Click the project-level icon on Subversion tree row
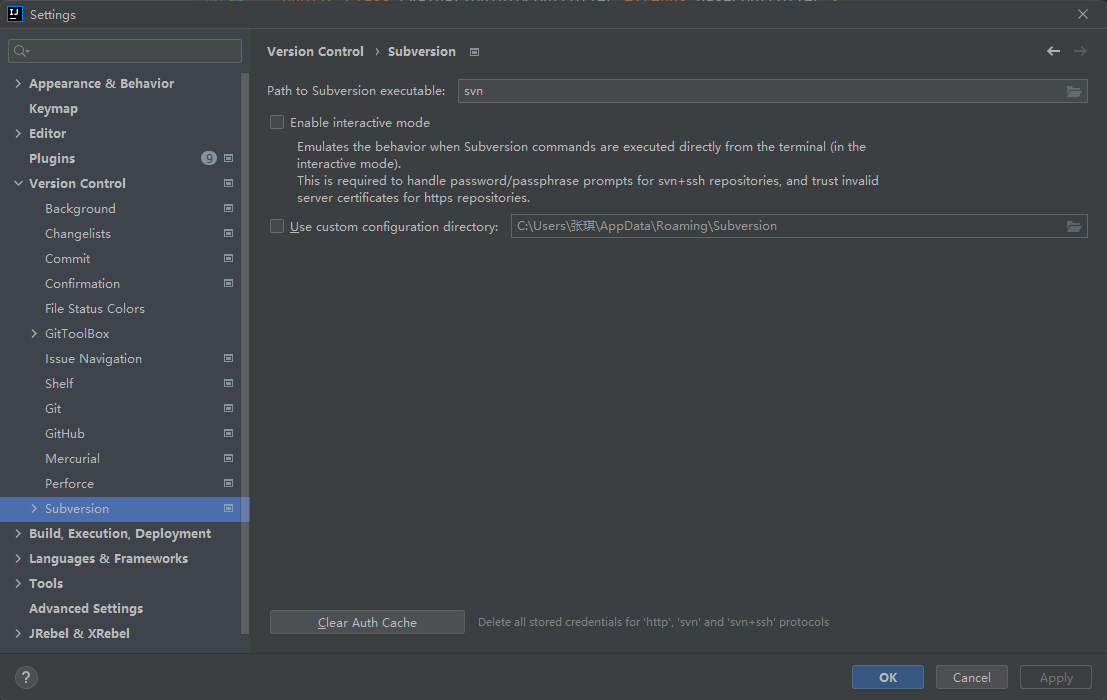The width and height of the screenshot is (1107, 700). [228, 508]
